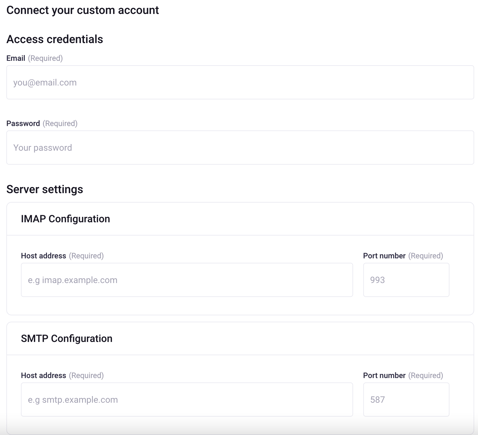Click the IMAP Configuration section header

pyautogui.click(x=65, y=219)
